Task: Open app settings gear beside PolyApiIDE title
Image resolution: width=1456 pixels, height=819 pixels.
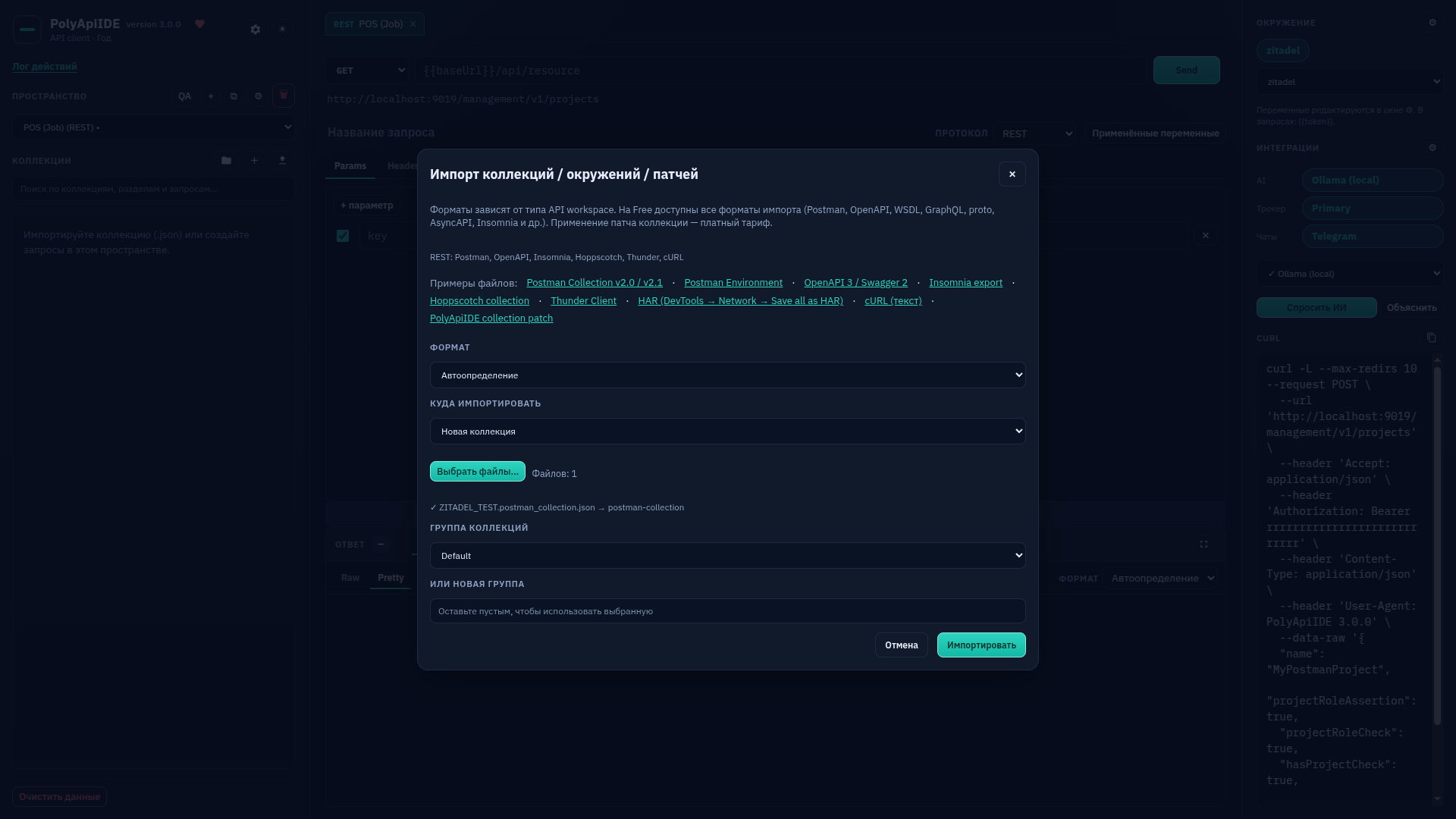Action: point(256,30)
